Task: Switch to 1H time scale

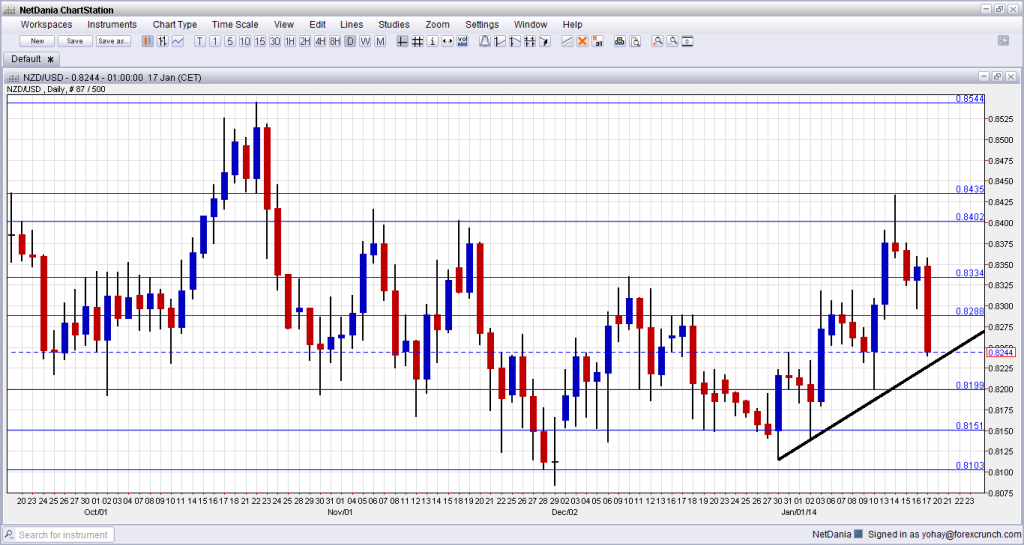Action: [290, 41]
